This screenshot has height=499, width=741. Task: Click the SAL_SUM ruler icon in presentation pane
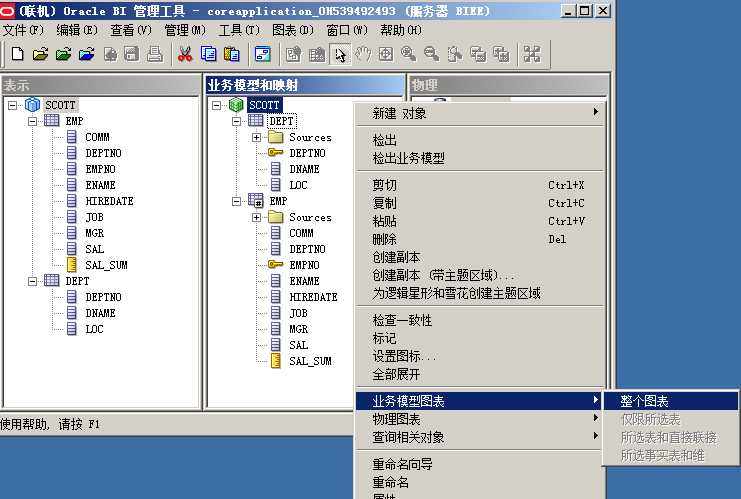coord(71,265)
